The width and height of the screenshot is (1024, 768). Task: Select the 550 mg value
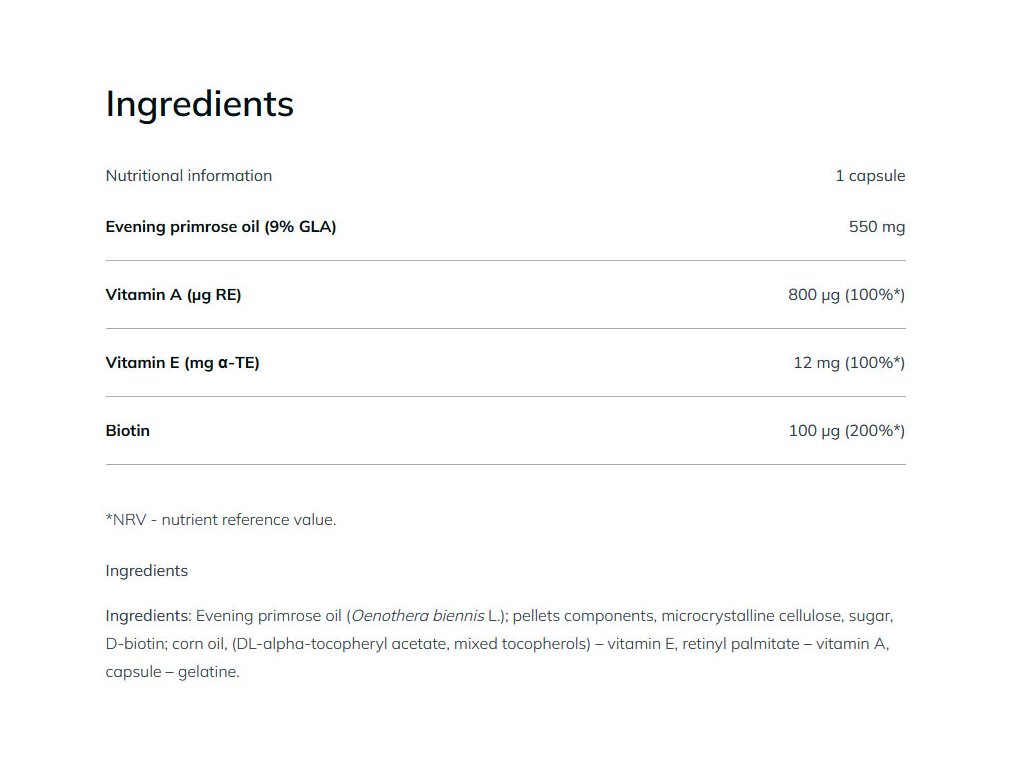point(876,227)
